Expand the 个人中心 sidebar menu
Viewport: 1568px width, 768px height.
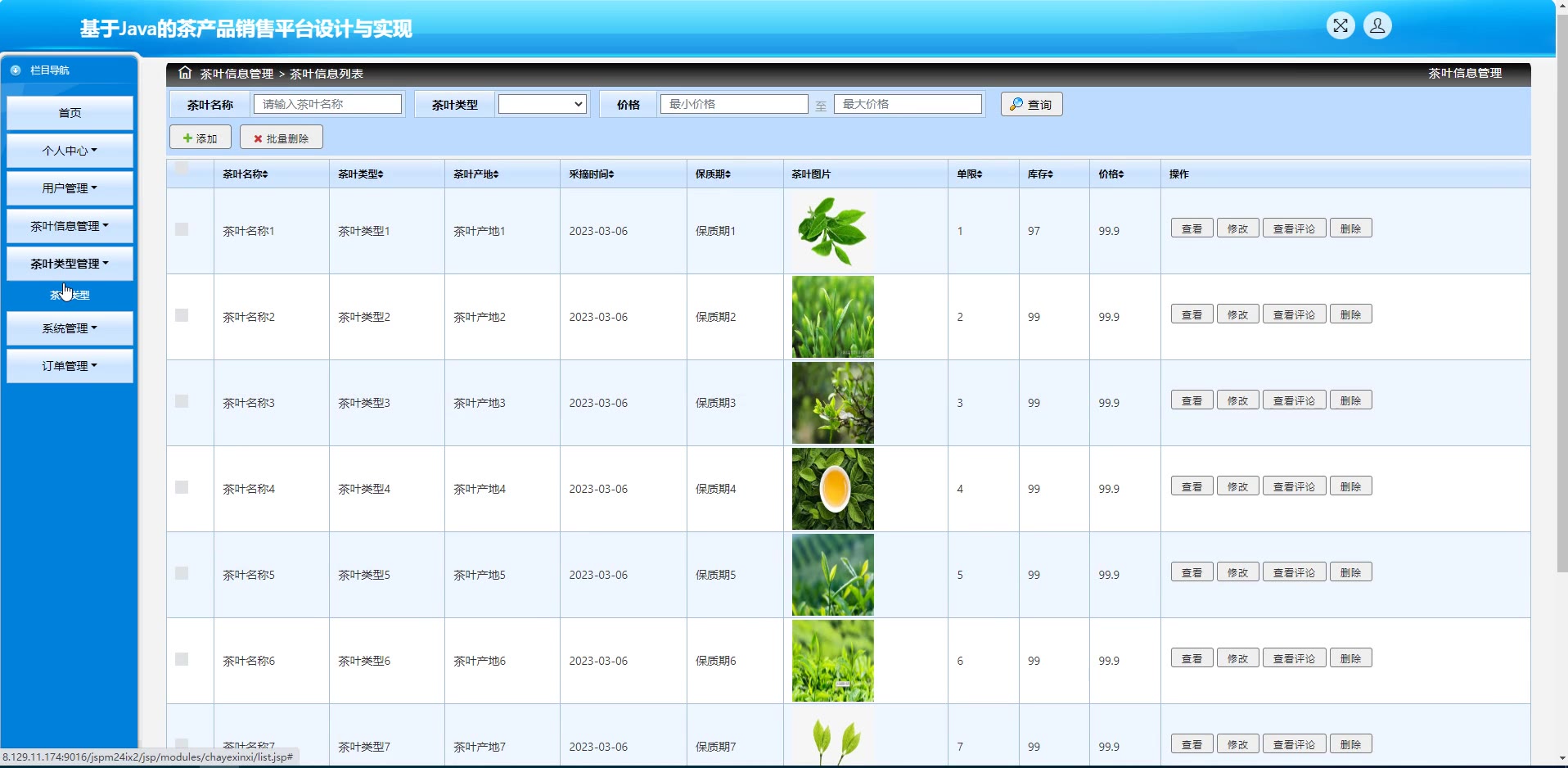pos(70,151)
